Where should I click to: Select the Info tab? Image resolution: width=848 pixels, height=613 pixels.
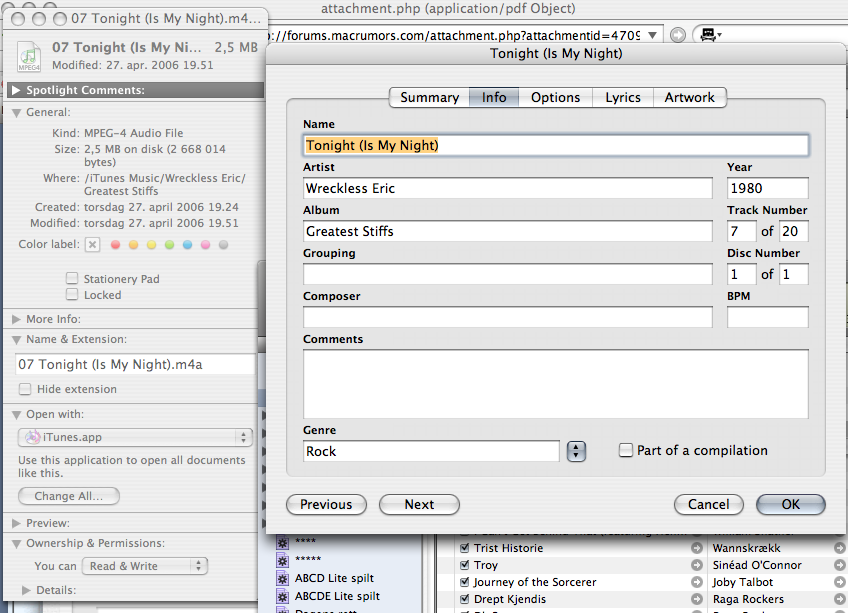(494, 97)
